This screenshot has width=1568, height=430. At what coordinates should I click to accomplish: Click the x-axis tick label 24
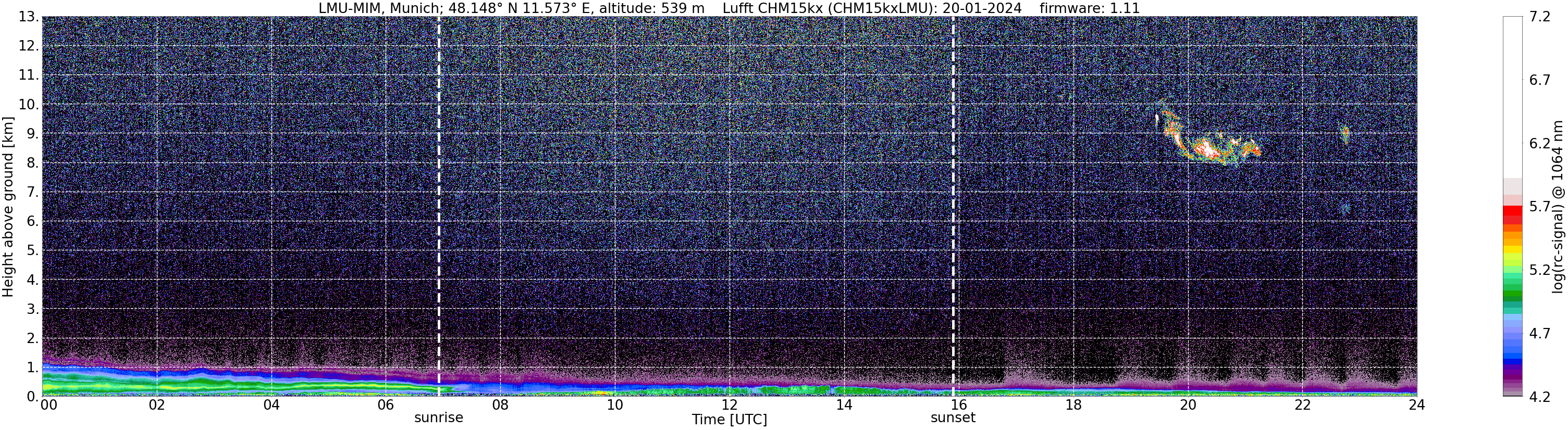pyautogui.click(x=1416, y=405)
